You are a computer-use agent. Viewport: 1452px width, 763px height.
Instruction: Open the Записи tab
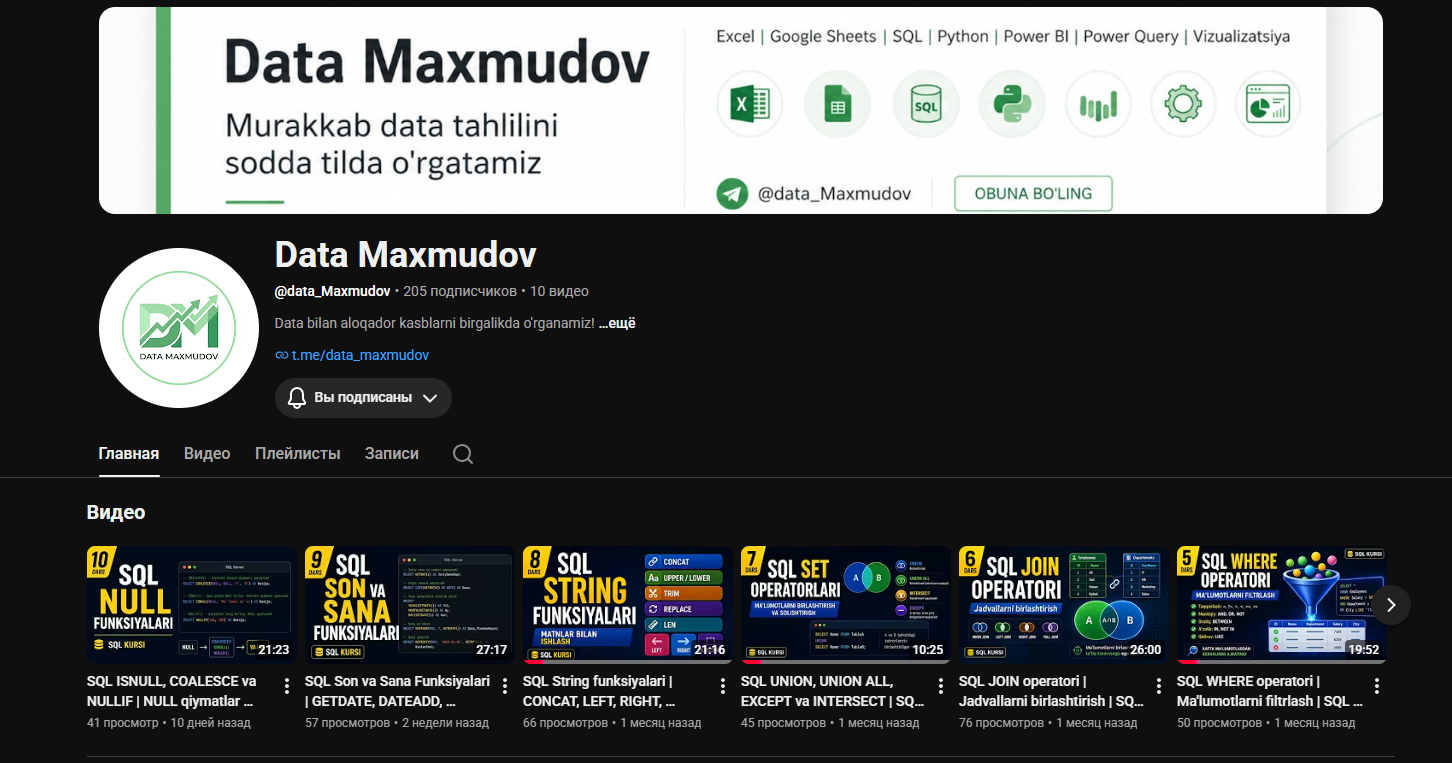click(x=392, y=454)
